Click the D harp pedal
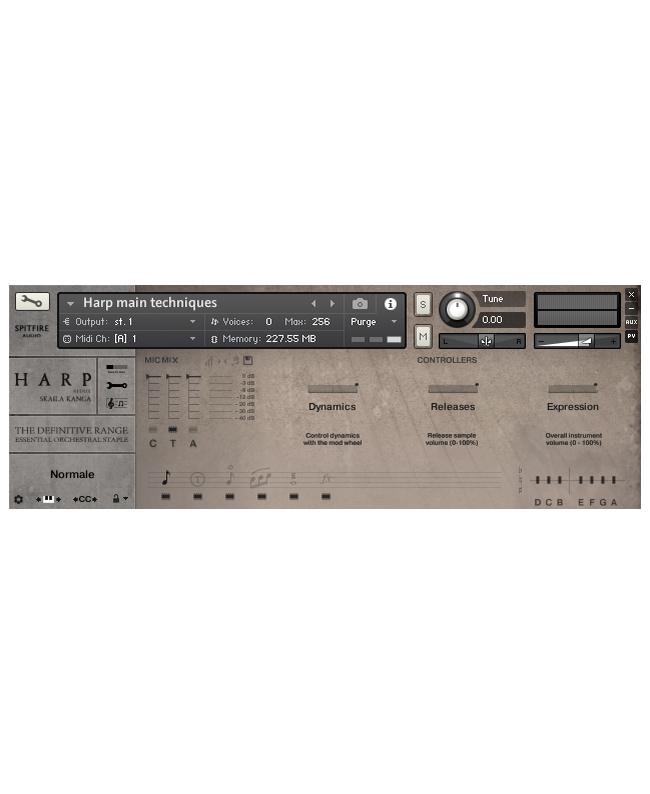650x794 pixels. [x=538, y=480]
